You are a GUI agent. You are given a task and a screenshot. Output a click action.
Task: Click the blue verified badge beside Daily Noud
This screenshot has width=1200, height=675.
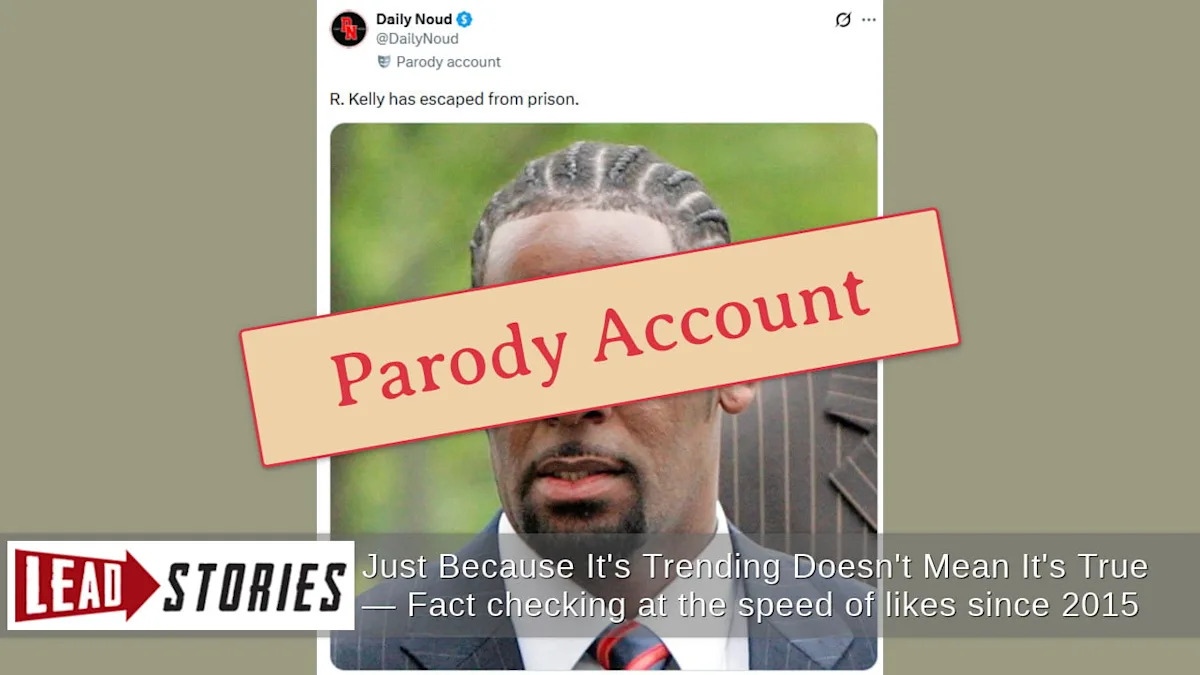point(464,19)
